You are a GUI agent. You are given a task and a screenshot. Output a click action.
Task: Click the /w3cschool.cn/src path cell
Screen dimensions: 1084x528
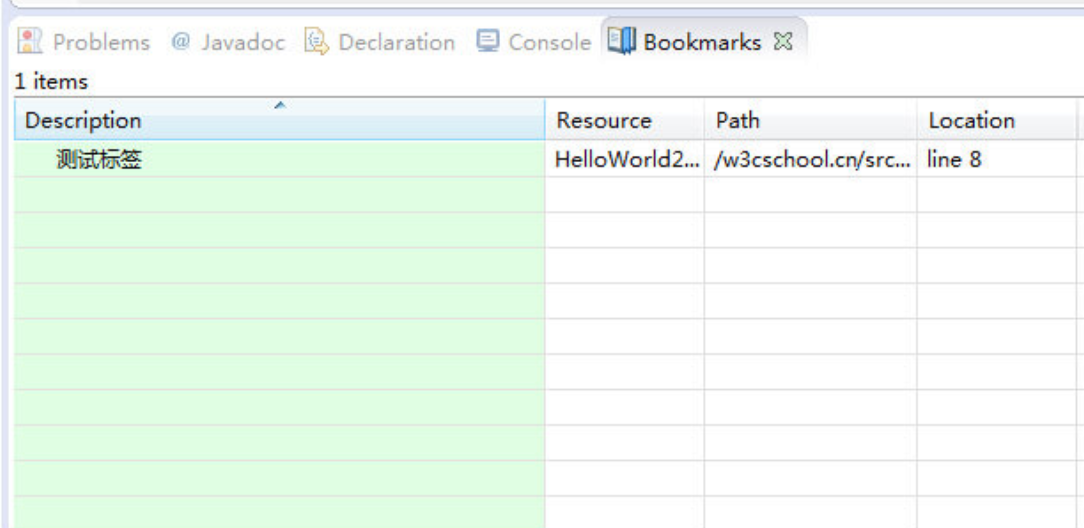pyautogui.click(x=811, y=160)
